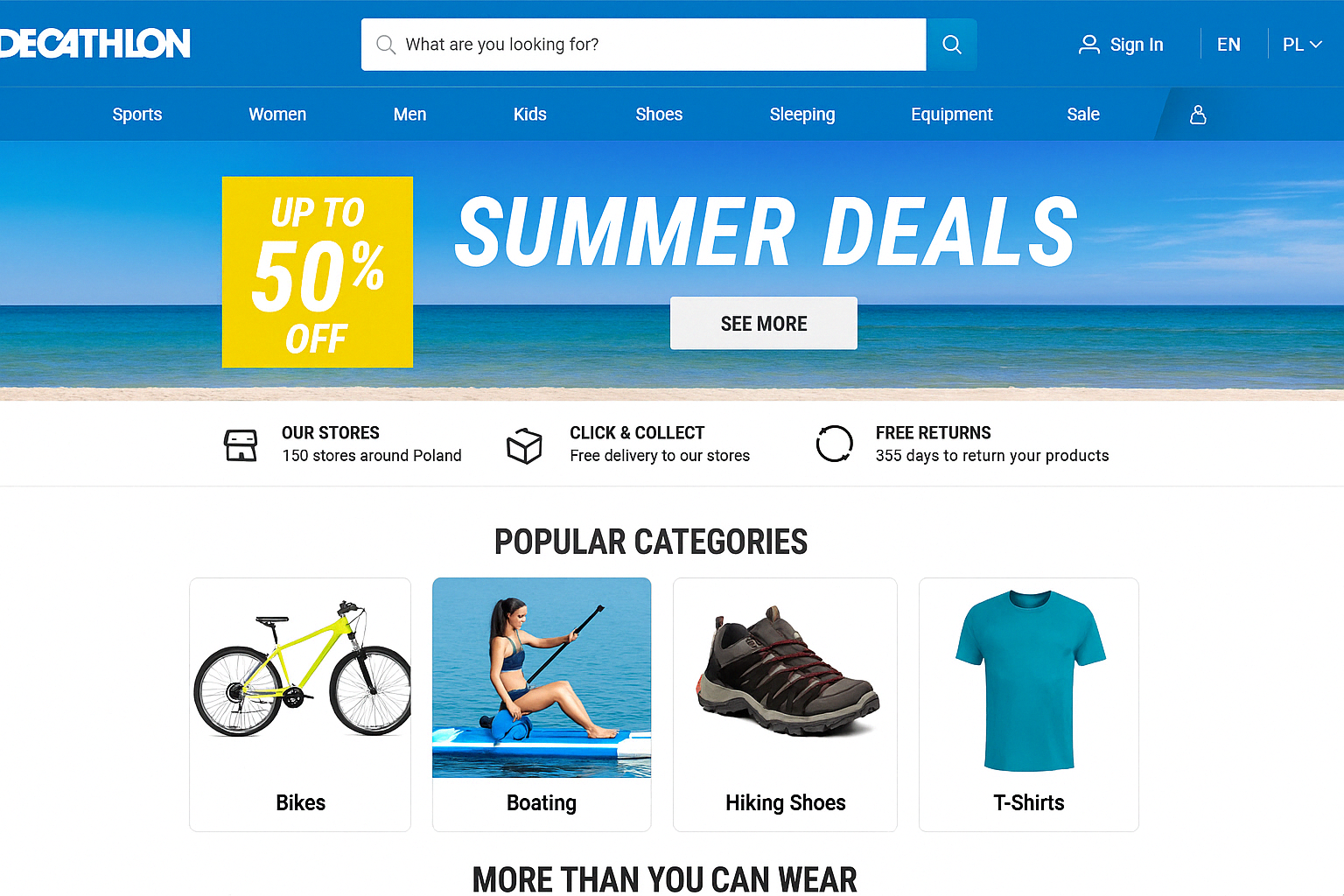Open the Hiking Shoes category card

point(785,704)
